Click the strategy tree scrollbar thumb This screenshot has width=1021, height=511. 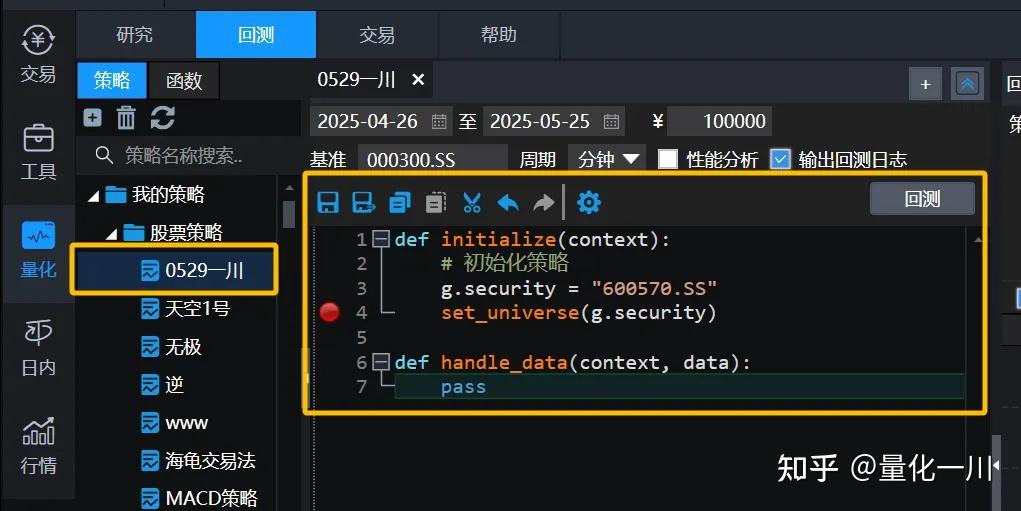(289, 214)
